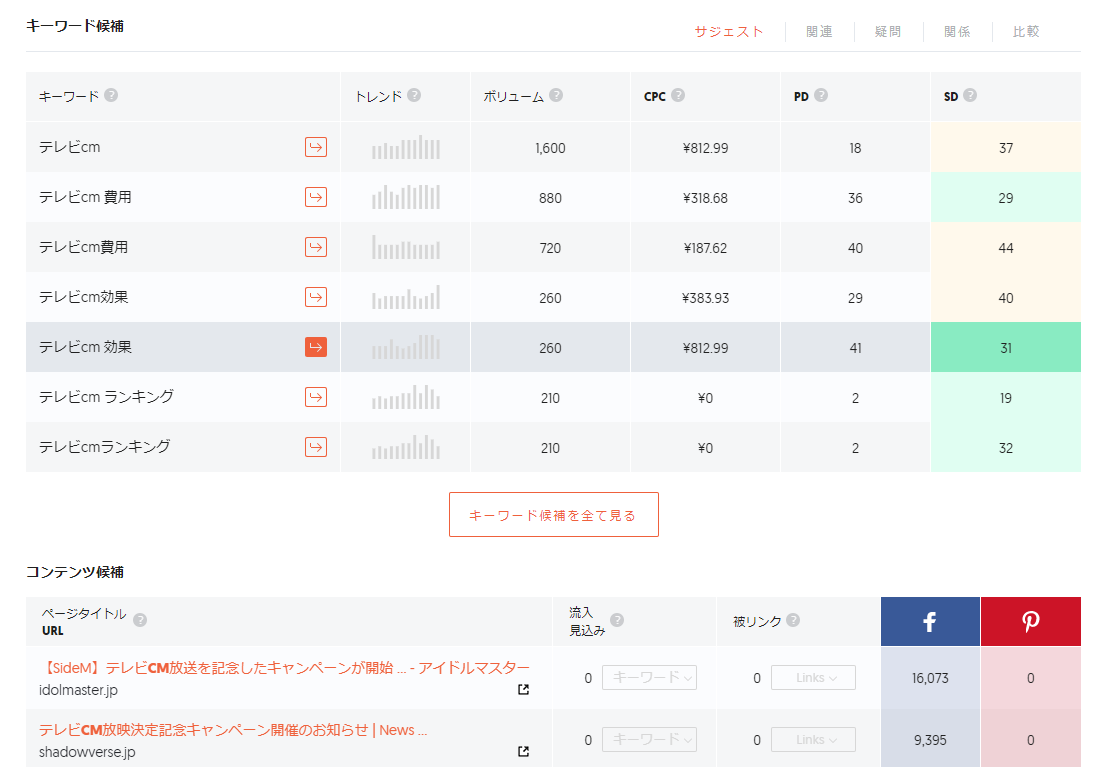This screenshot has height=767, width=1107.
Task: Select keyword テレビcm 費用 (with space)
Action: click(x=85, y=197)
